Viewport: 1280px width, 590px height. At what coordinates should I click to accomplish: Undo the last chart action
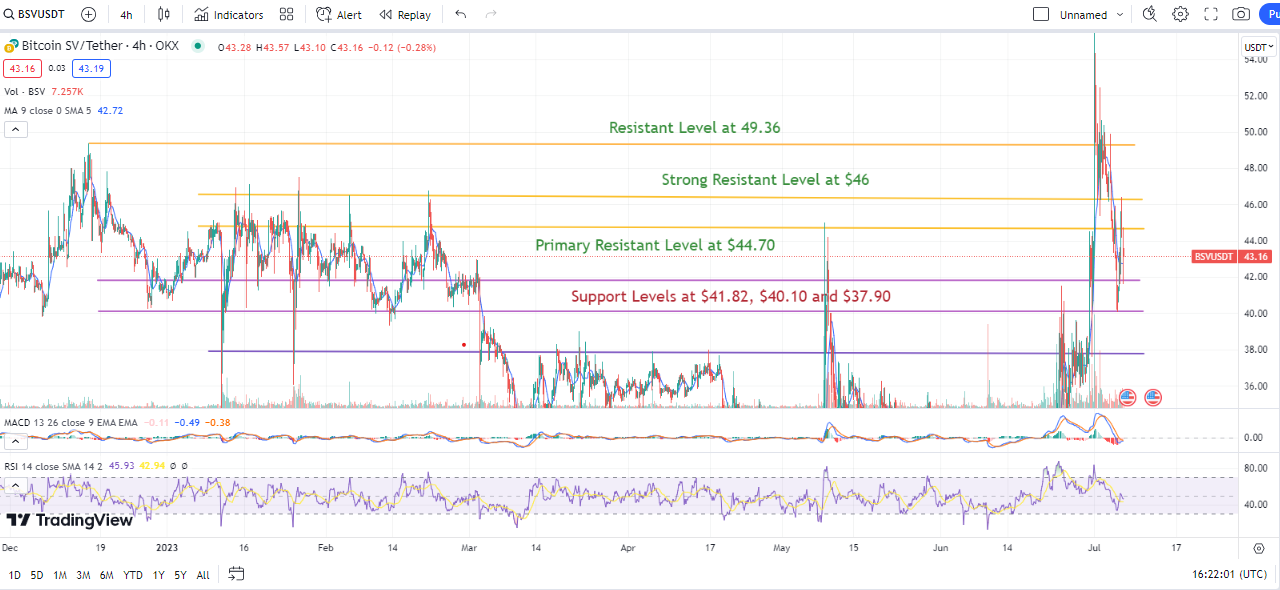pyautogui.click(x=460, y=14)
